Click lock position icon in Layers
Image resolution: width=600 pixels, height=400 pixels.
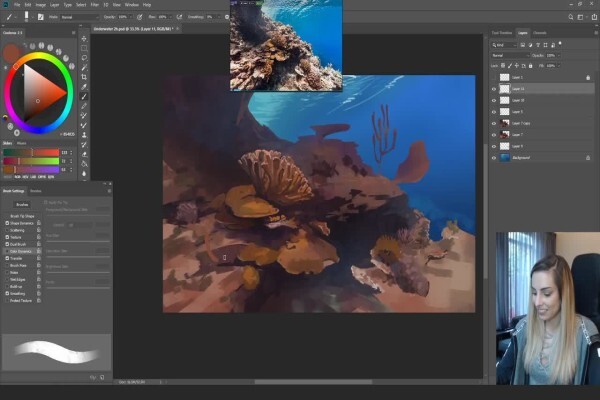[517, 66]
